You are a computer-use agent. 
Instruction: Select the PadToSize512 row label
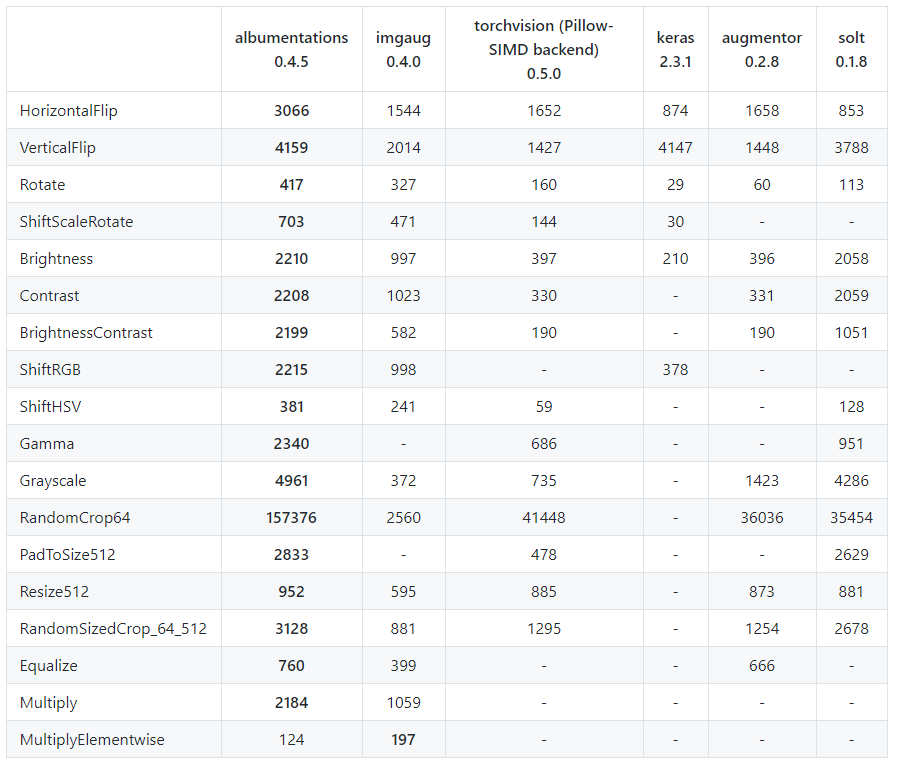[74, 555]
